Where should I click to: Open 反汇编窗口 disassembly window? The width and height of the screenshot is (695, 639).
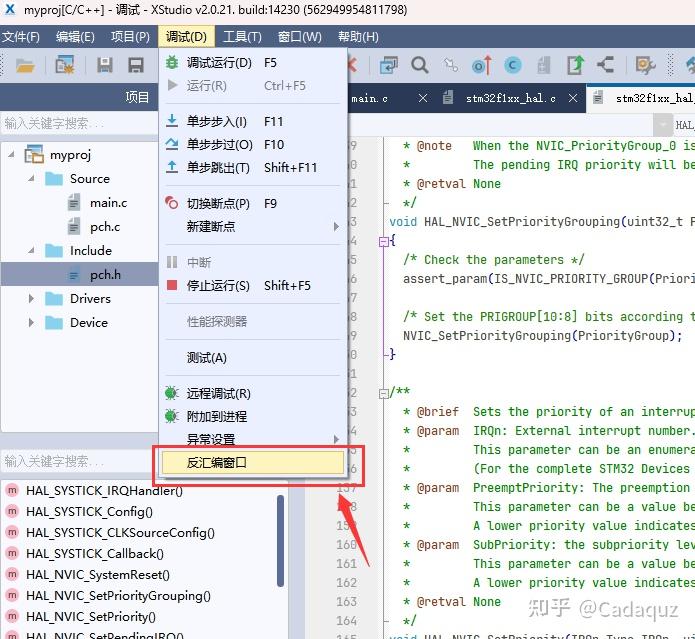(x=253, y=463)
